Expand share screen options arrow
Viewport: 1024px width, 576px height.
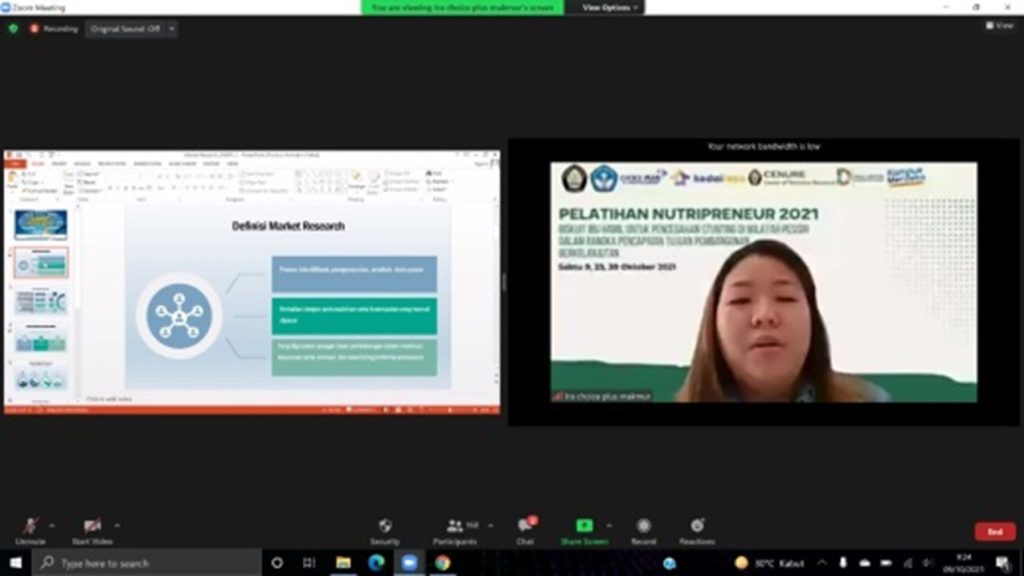[x=609, y=524]
